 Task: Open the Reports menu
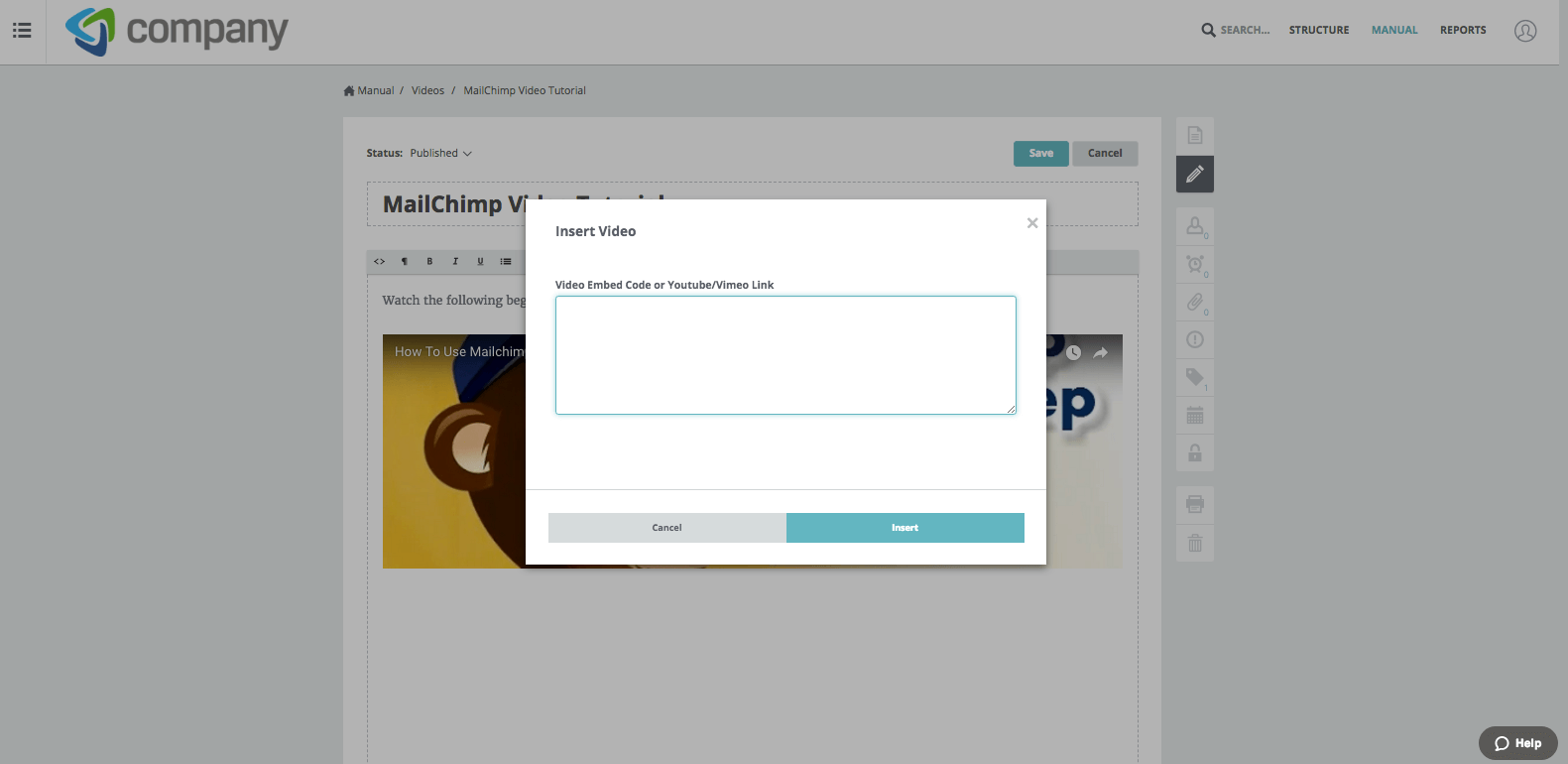coord(1463,31)
